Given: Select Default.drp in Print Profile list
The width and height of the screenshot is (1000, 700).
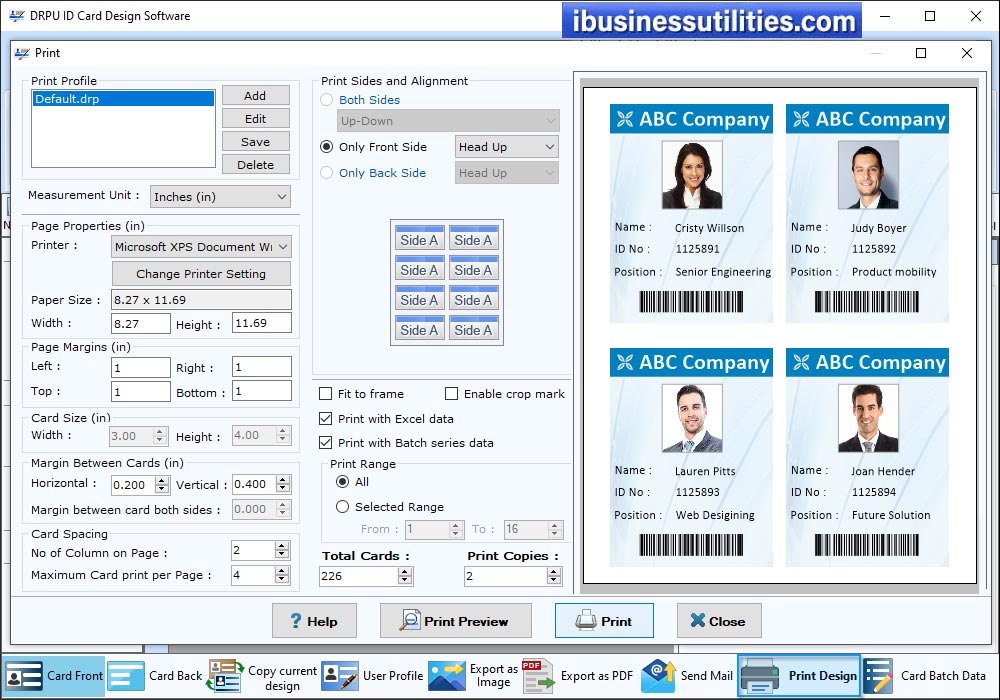Looking at the screenshot, I should (123, 99).
